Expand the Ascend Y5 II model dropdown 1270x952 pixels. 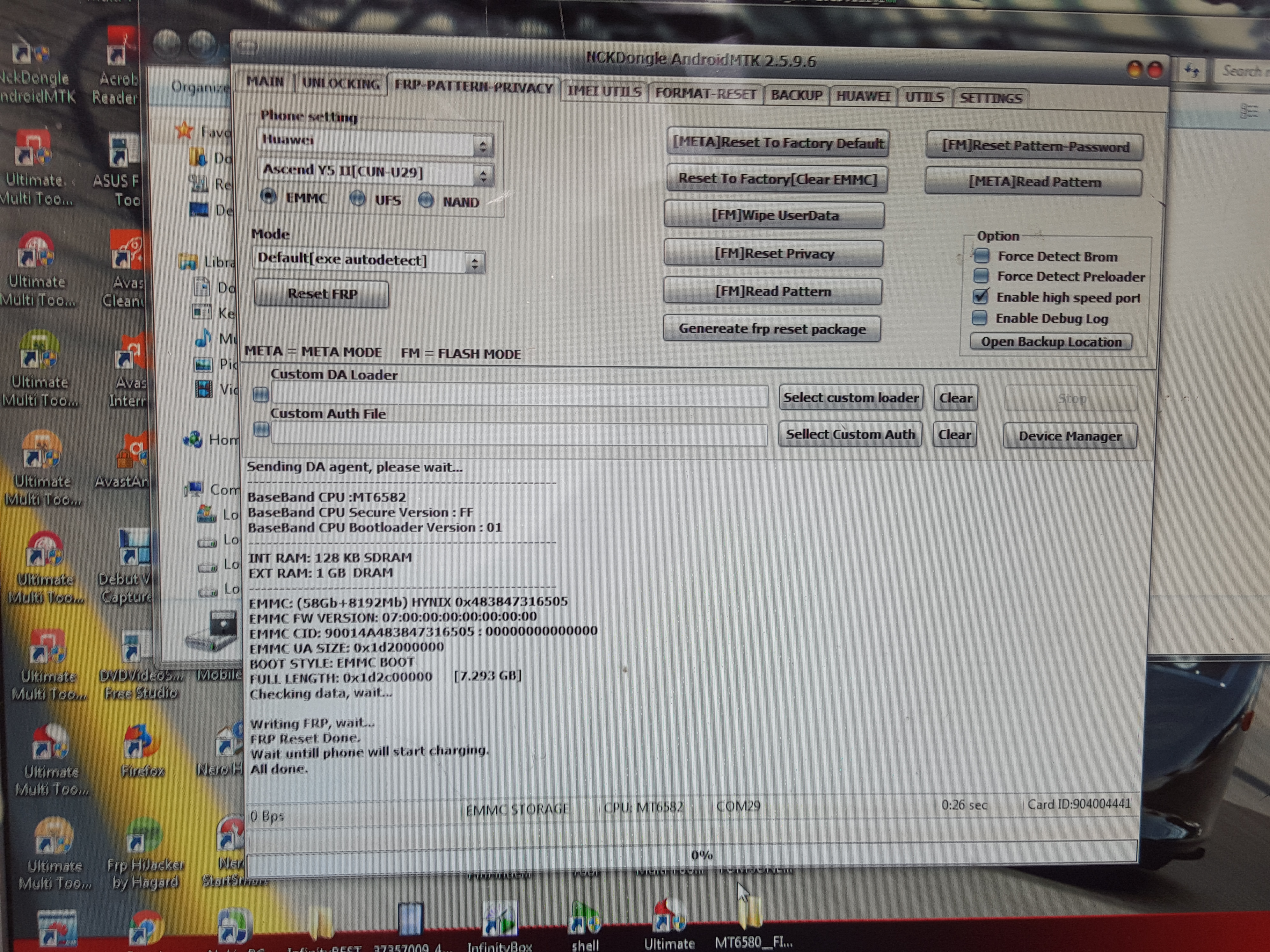tap(483, 176)
